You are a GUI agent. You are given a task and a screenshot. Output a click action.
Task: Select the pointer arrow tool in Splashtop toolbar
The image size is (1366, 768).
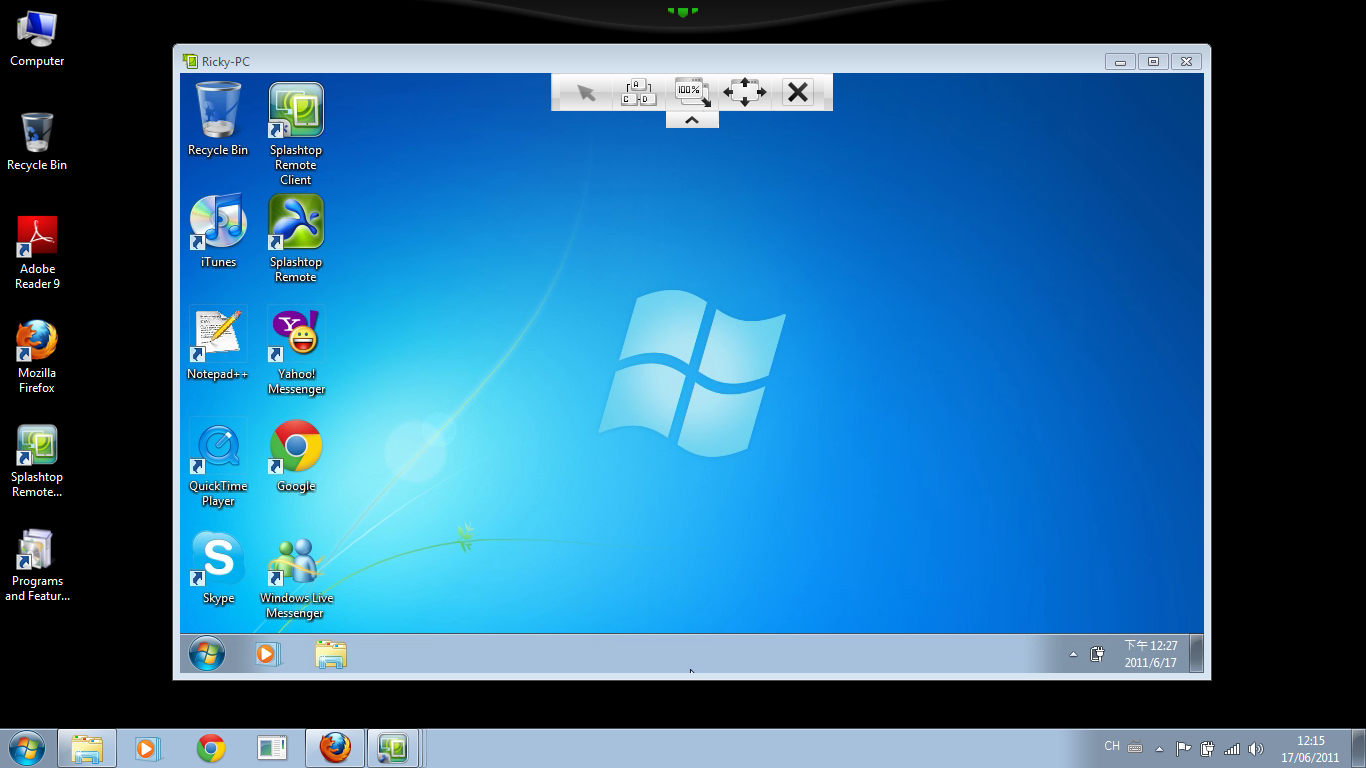pyautogui.click(x=586, y=93)
